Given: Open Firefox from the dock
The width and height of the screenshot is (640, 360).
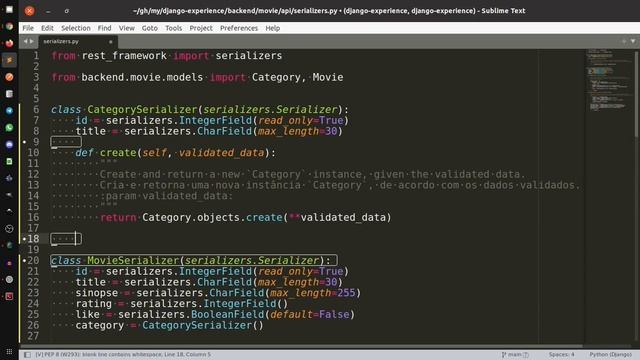Looking at the screenshot, I should (9, 43).
